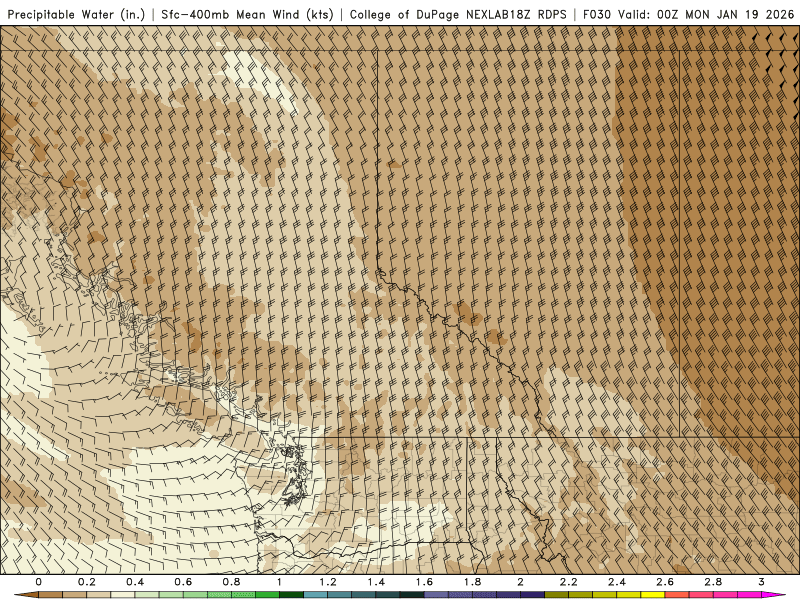This screenshot has width=800, height=600.
Task: Click the '1.6' colorbar label
Action: [x=424, y=582]
